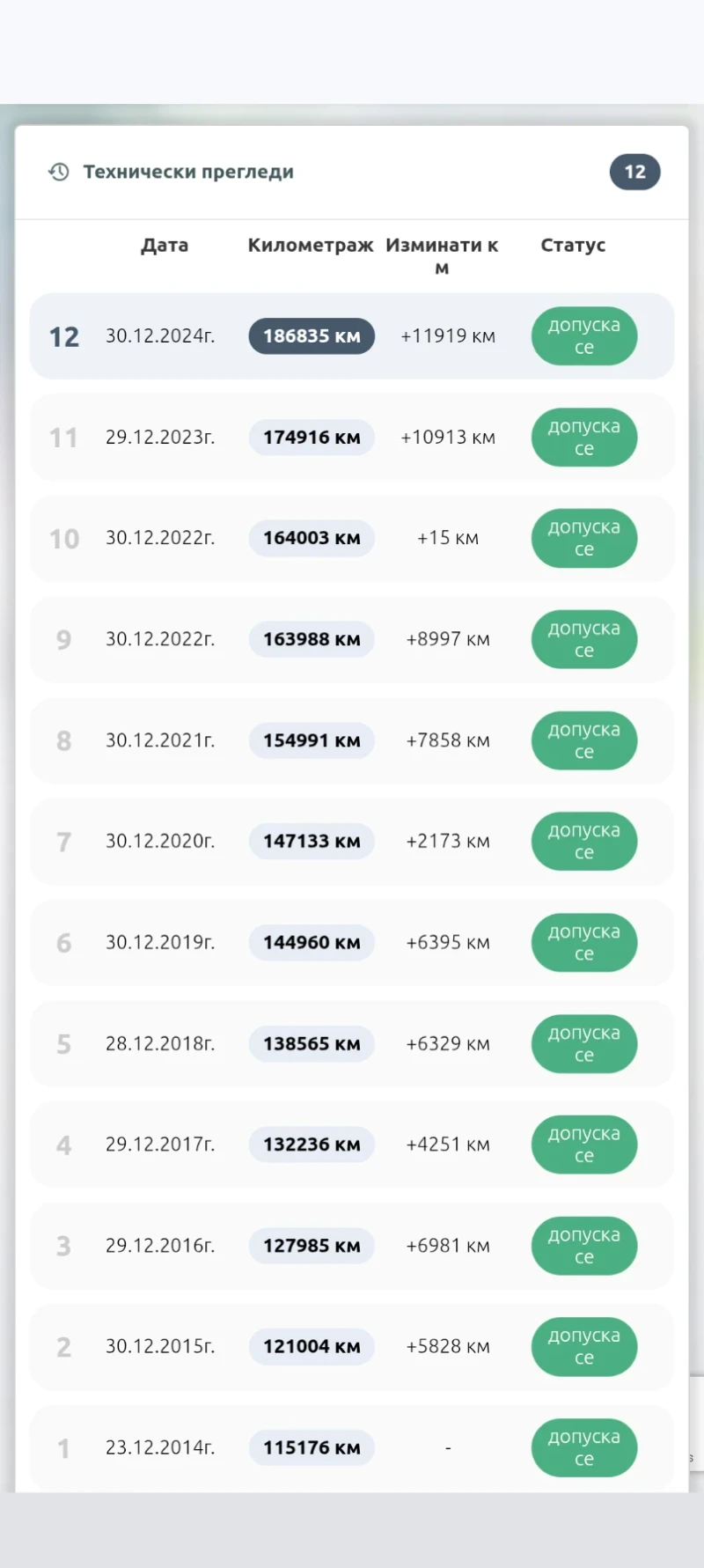
Task: Click the history clock icon beside Технически прегледи
Action: (x=59, y=172)
